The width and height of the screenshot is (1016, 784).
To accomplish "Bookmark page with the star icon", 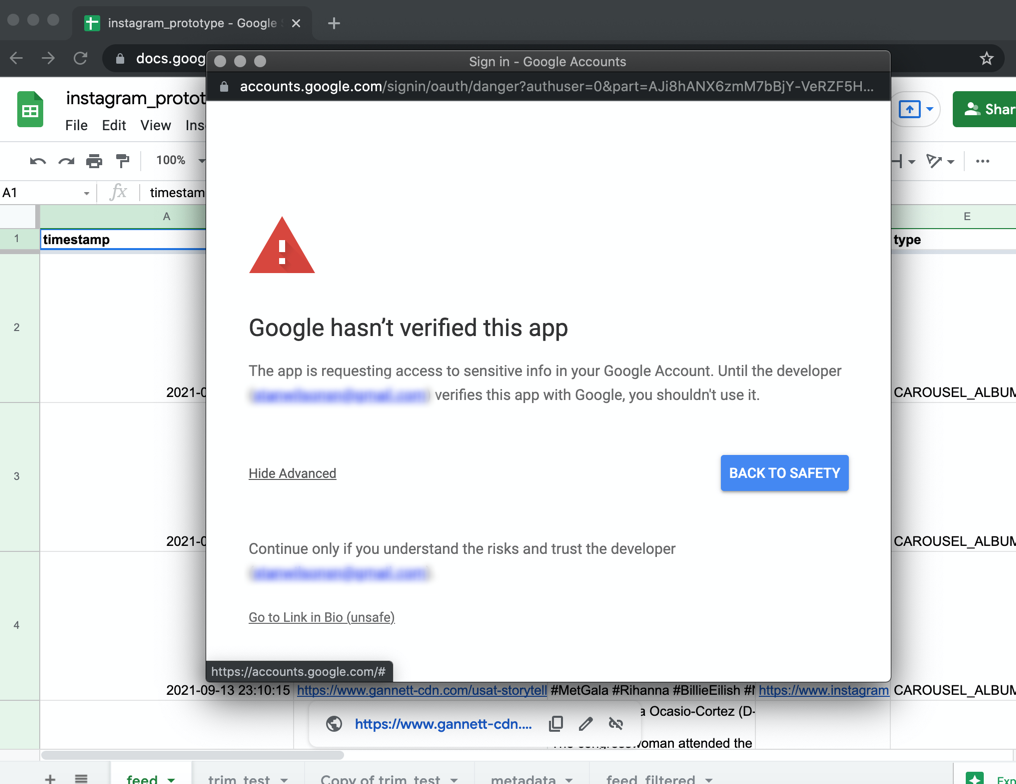I will (987, 58).
